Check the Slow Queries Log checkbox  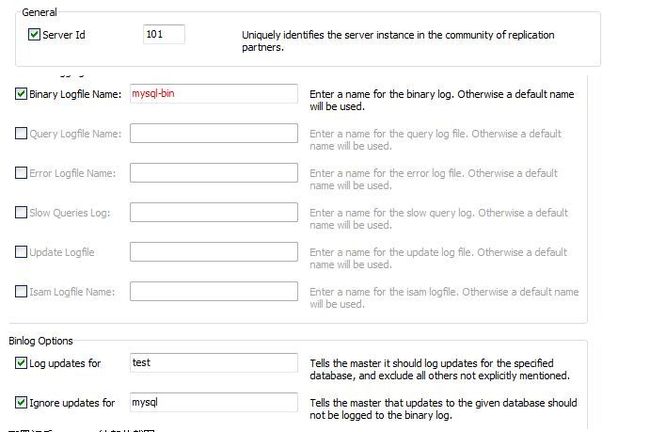(21, 212)
